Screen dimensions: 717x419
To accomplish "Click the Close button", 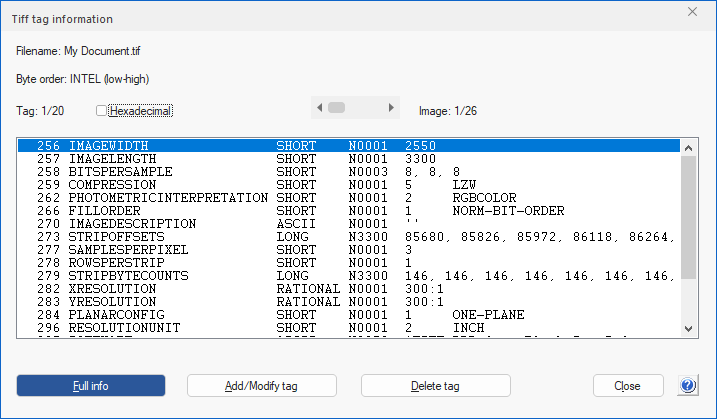I will click(628, 386).
